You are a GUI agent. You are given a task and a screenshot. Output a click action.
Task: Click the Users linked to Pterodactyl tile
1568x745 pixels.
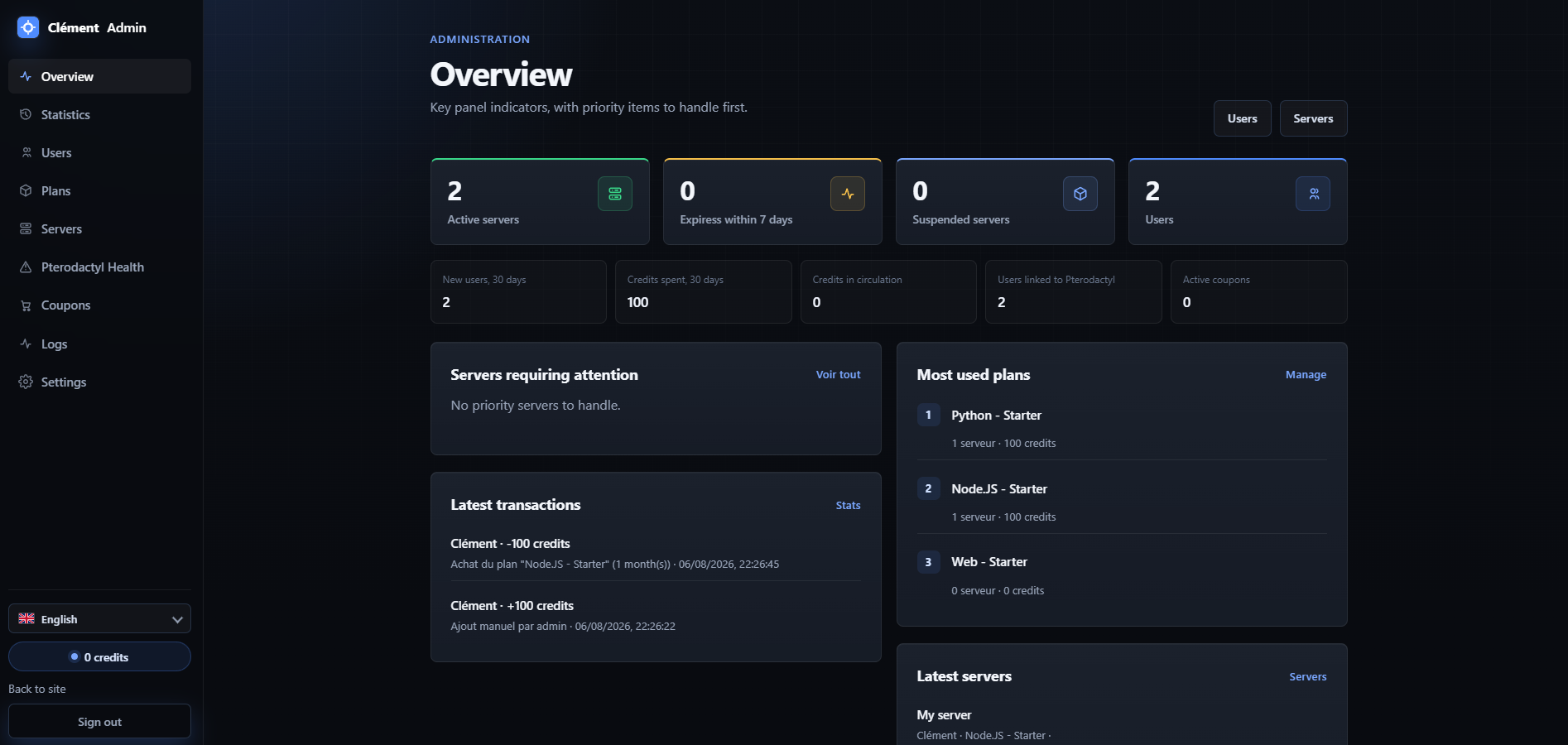point(1073,291)
